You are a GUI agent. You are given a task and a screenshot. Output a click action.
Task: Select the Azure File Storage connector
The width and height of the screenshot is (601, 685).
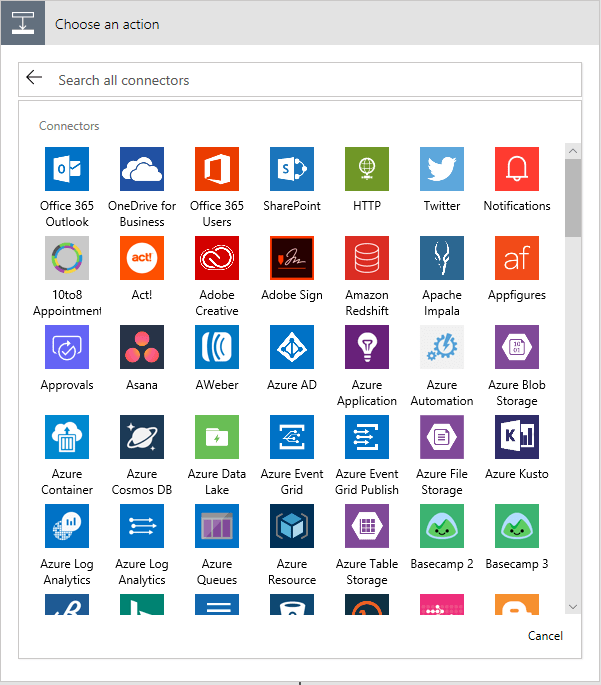coord(442,437)
